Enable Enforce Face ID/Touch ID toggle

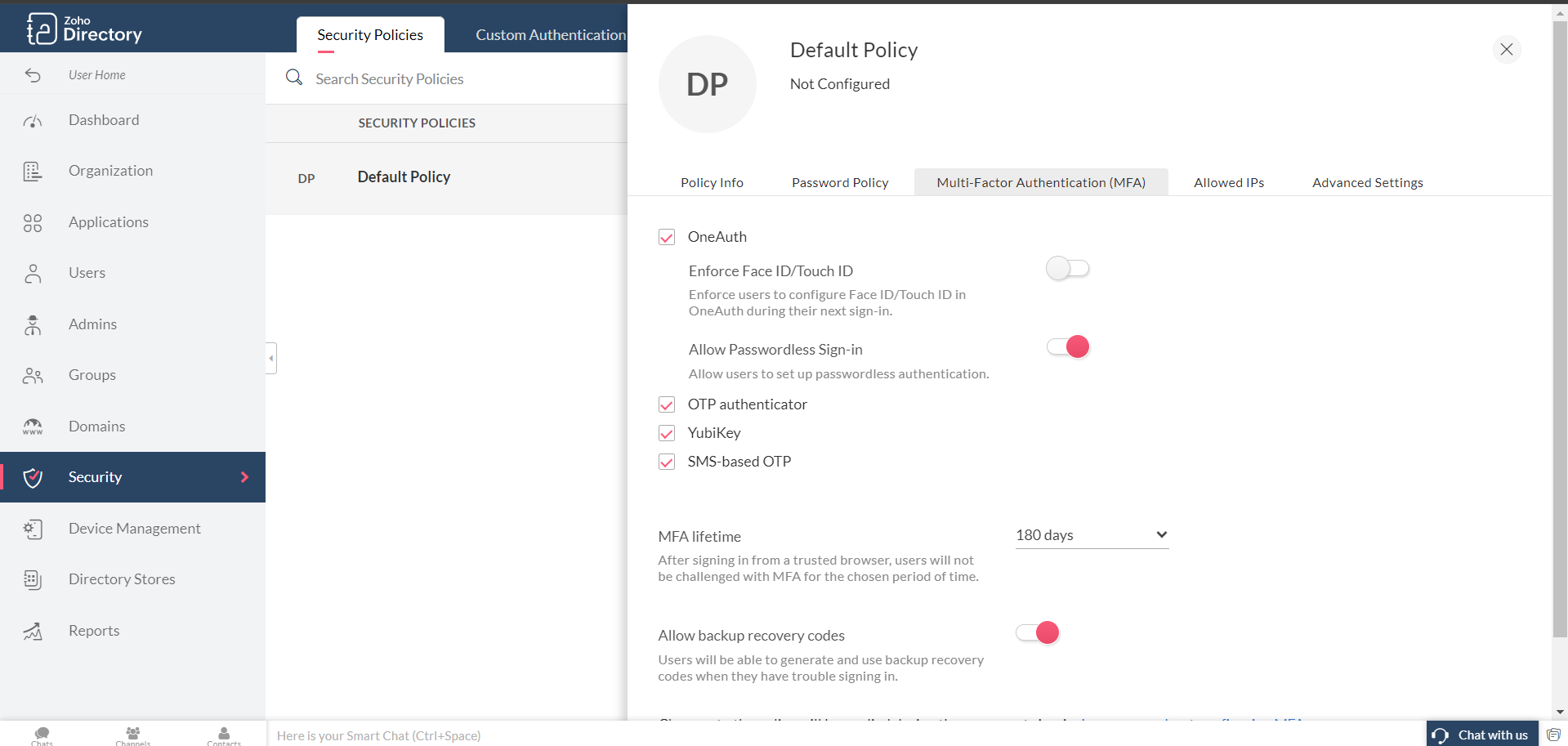click(1067, 269)
